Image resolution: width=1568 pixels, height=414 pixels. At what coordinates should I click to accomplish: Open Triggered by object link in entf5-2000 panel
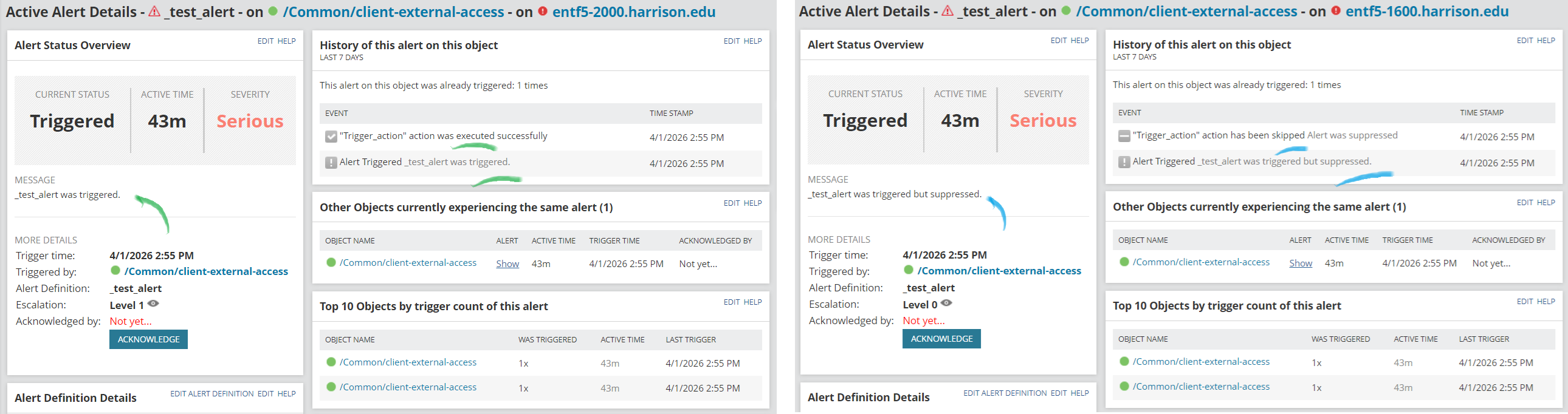click(207, 271)
